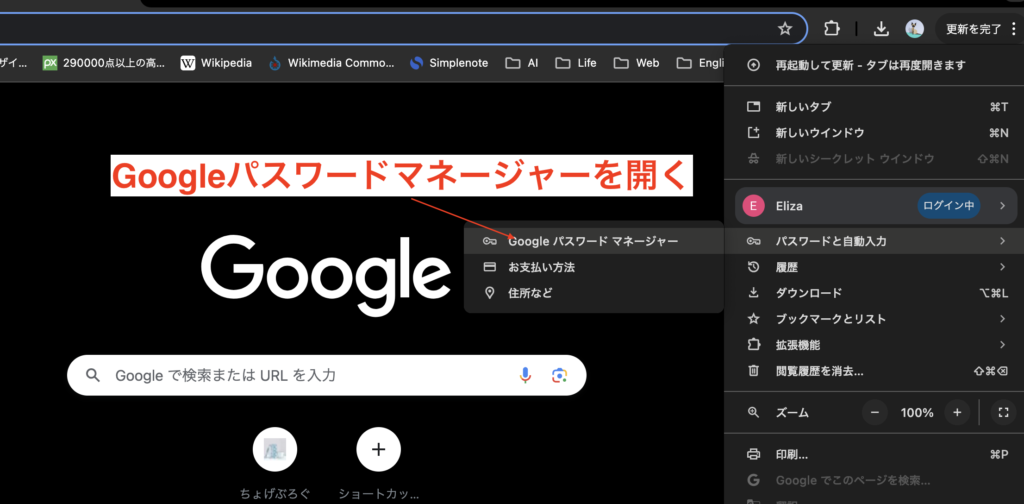The width and height of the screenshot is (1024, 504).
Task: Select 新しいタブ menu item
Action: 874,106
